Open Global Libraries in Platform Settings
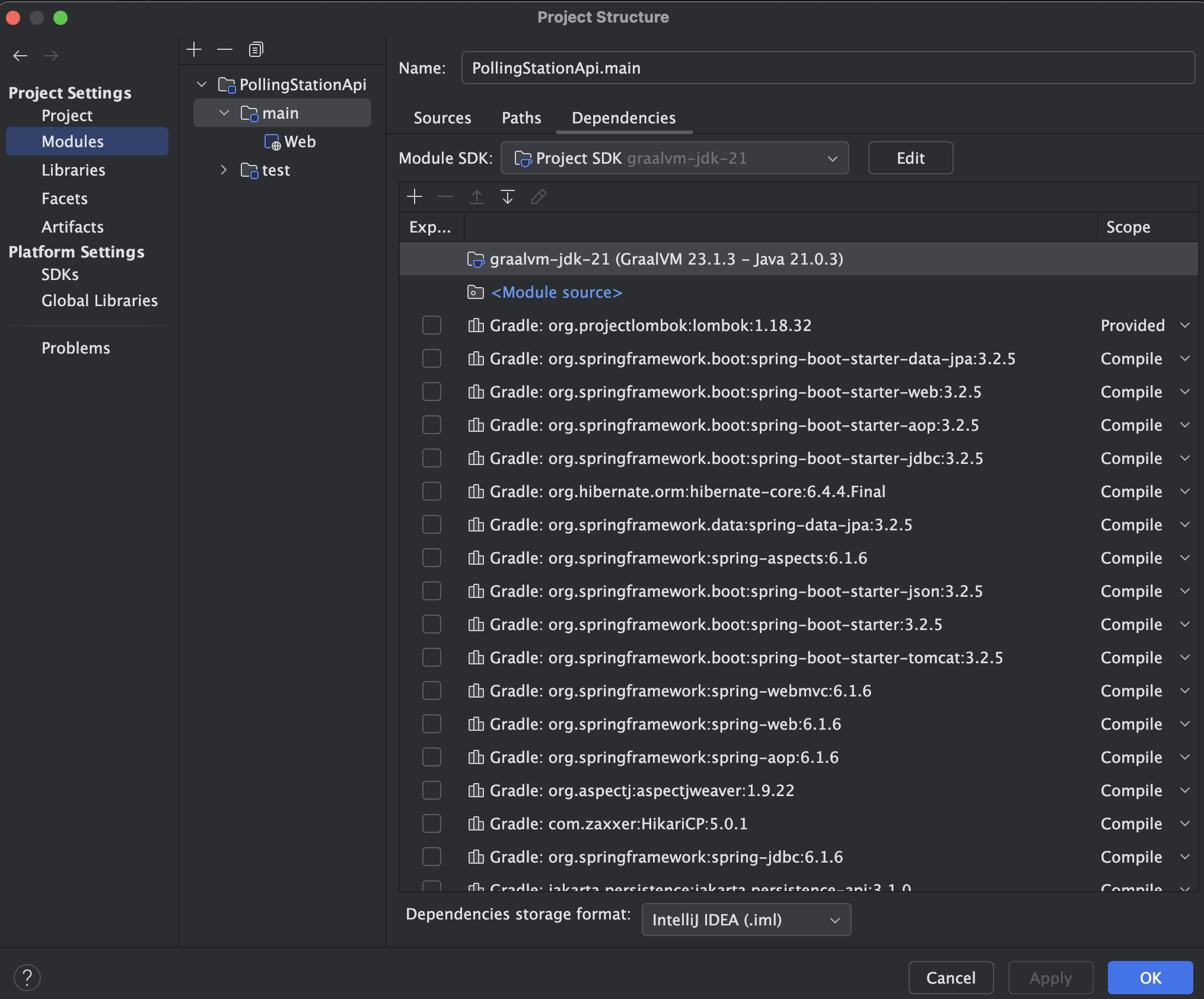The width and height of the screenshot is (1204, 999). click(x=87, y=301)
